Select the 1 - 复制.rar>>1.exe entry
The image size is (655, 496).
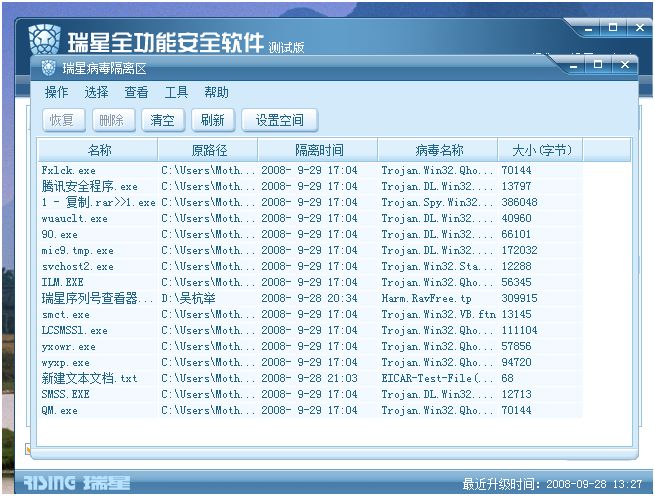coord(310,203)
